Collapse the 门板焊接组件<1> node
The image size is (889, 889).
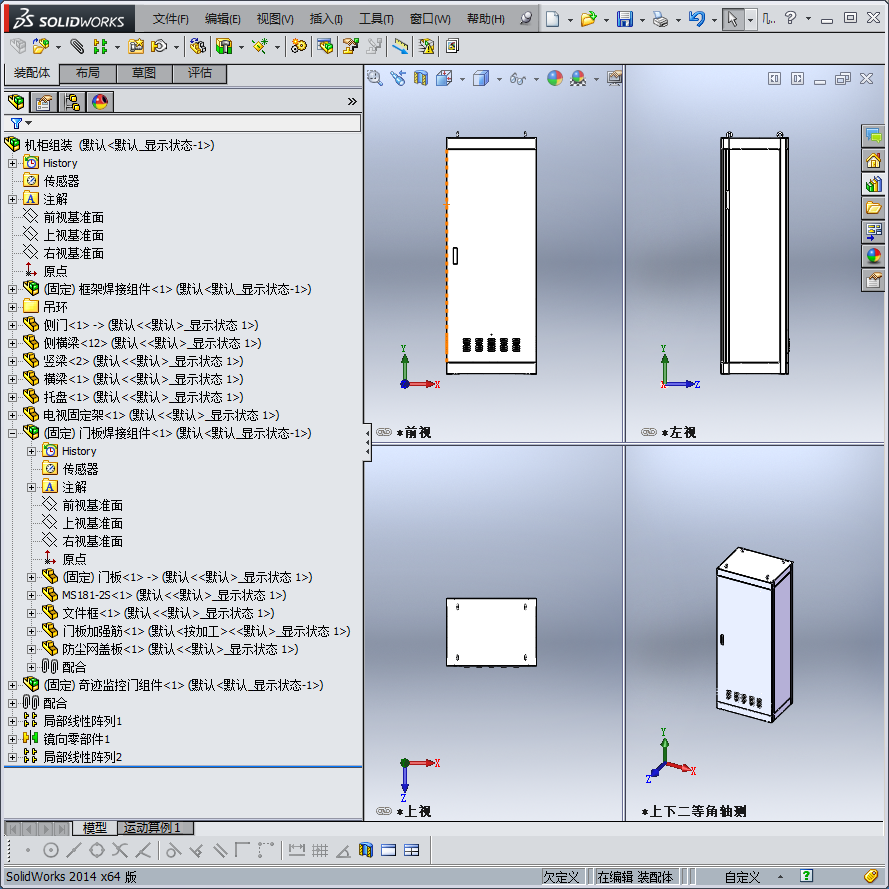pos(12,434)
